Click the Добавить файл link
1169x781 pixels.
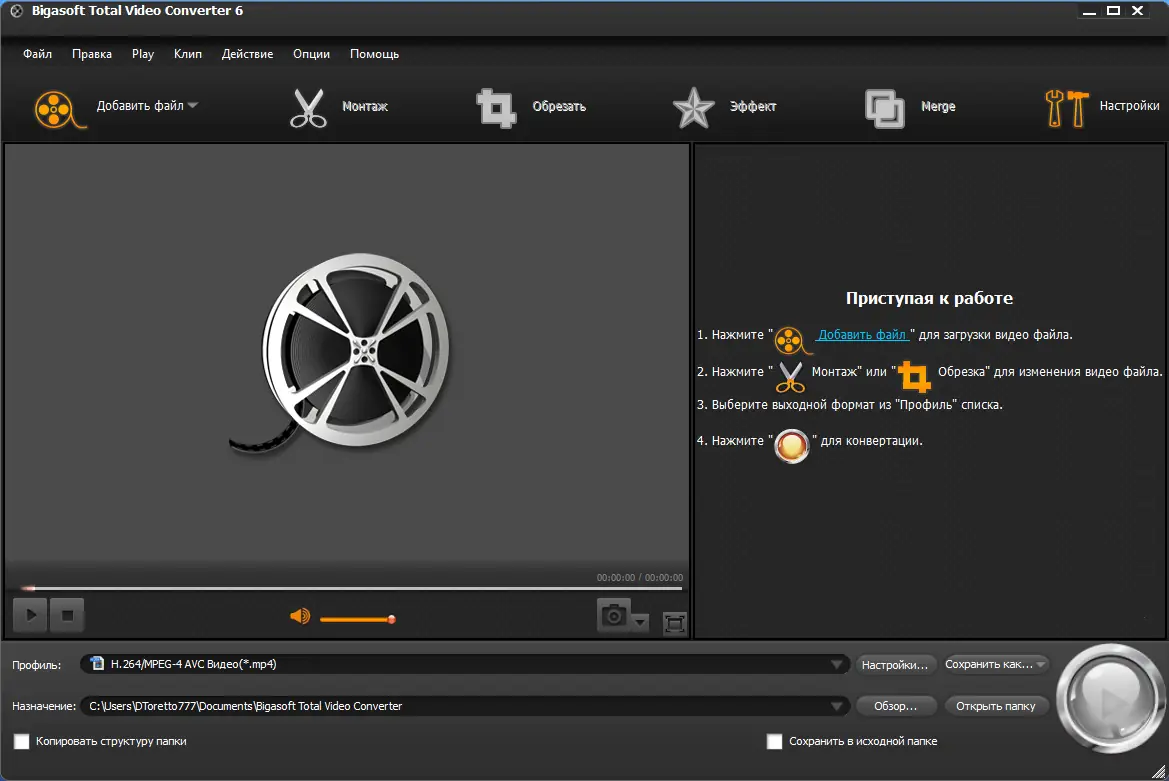tap(861, 334)
